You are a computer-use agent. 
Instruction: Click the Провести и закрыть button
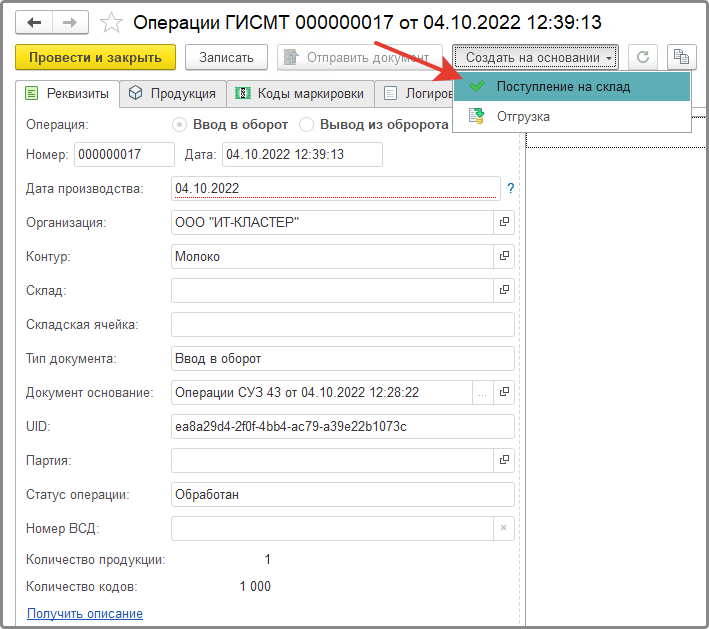[x=95, y=57]
